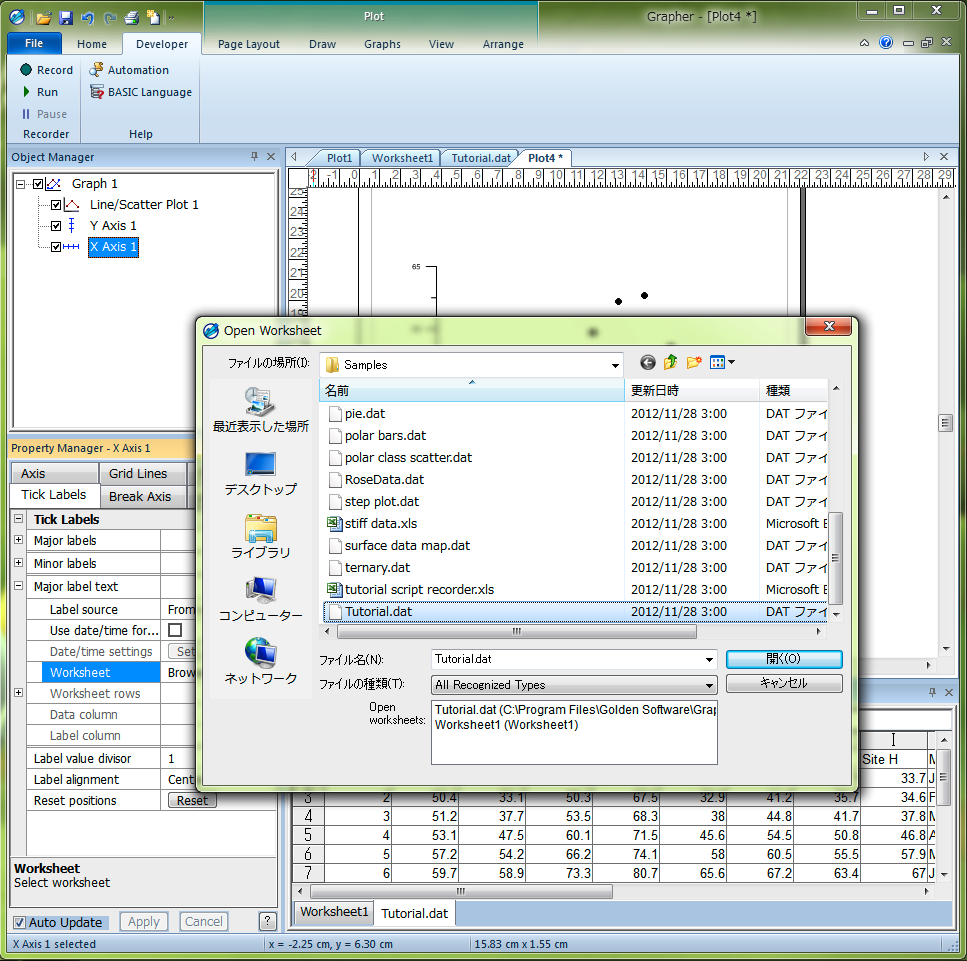Open the Samples folder location dropdown
Image resolution: width=967 pixels, height=961 pixels.
pyautogui.click(x=615, y=365)
